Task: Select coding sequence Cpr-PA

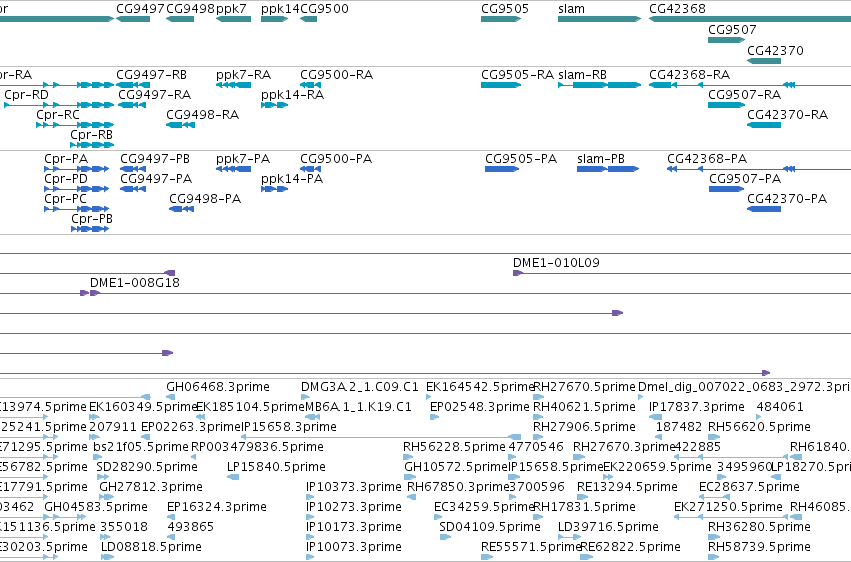Action: [66, 159]
